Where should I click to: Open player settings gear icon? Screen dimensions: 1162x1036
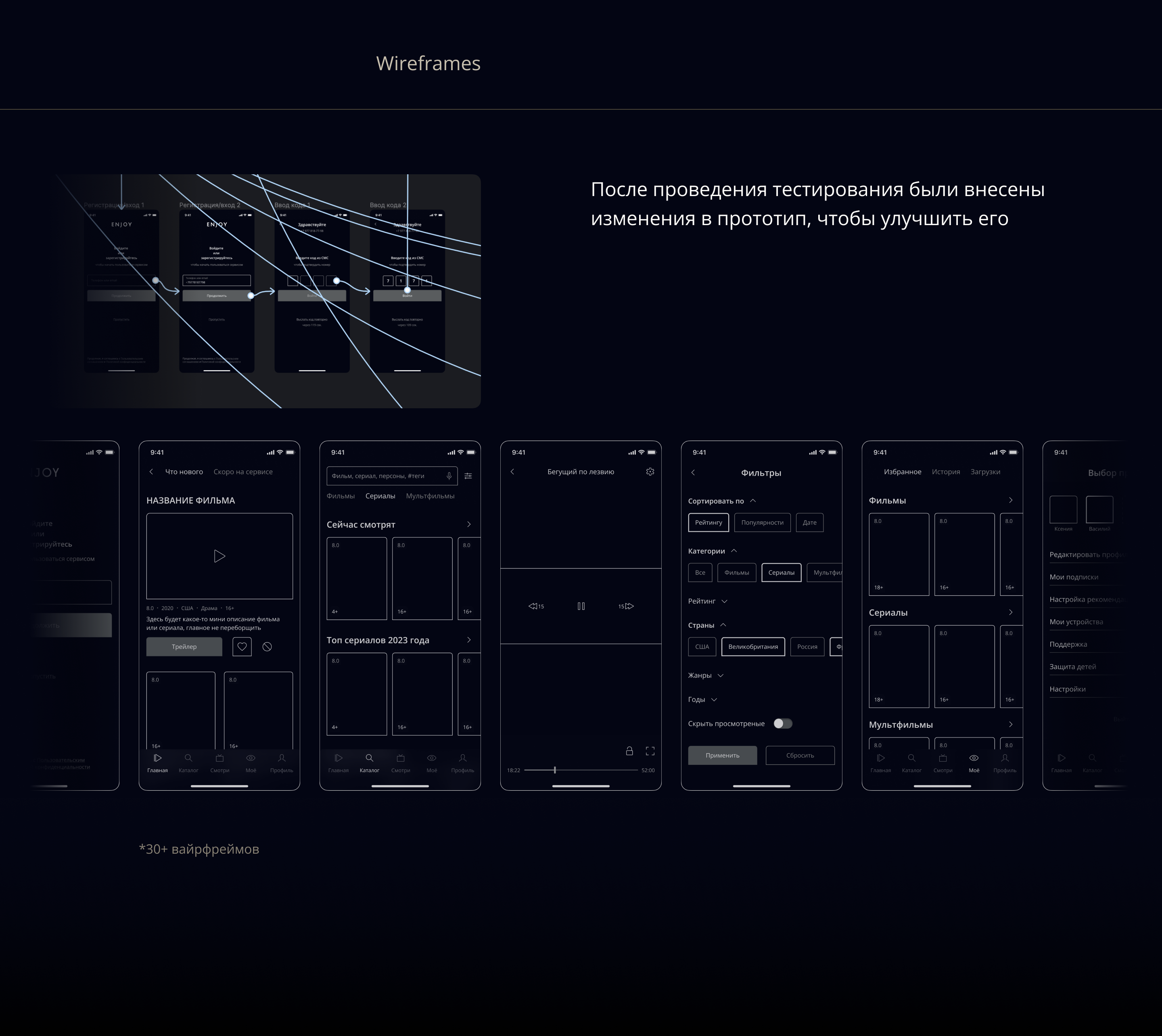650,472
